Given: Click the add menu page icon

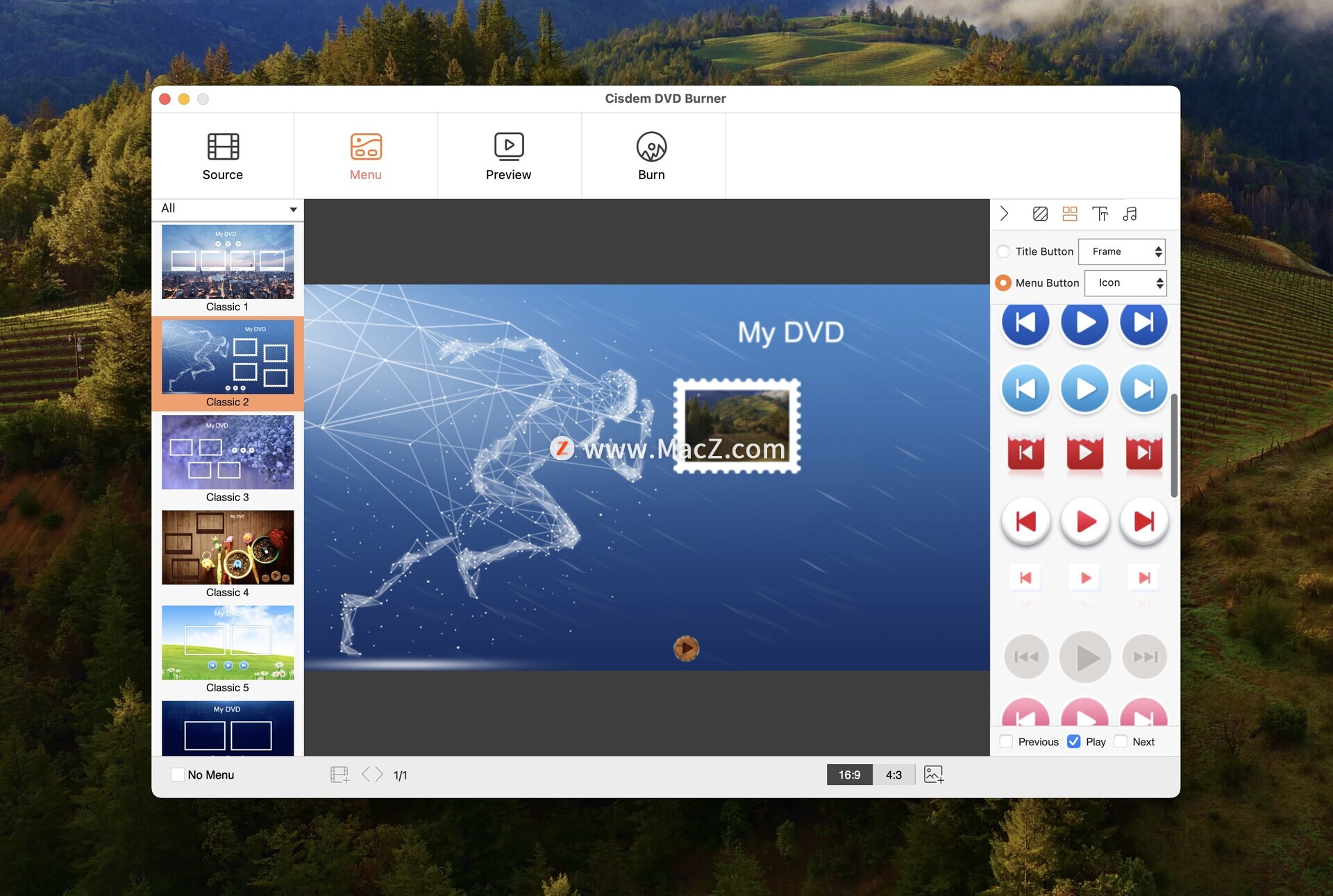Looking at the screenshot, I should coord(339,775).
